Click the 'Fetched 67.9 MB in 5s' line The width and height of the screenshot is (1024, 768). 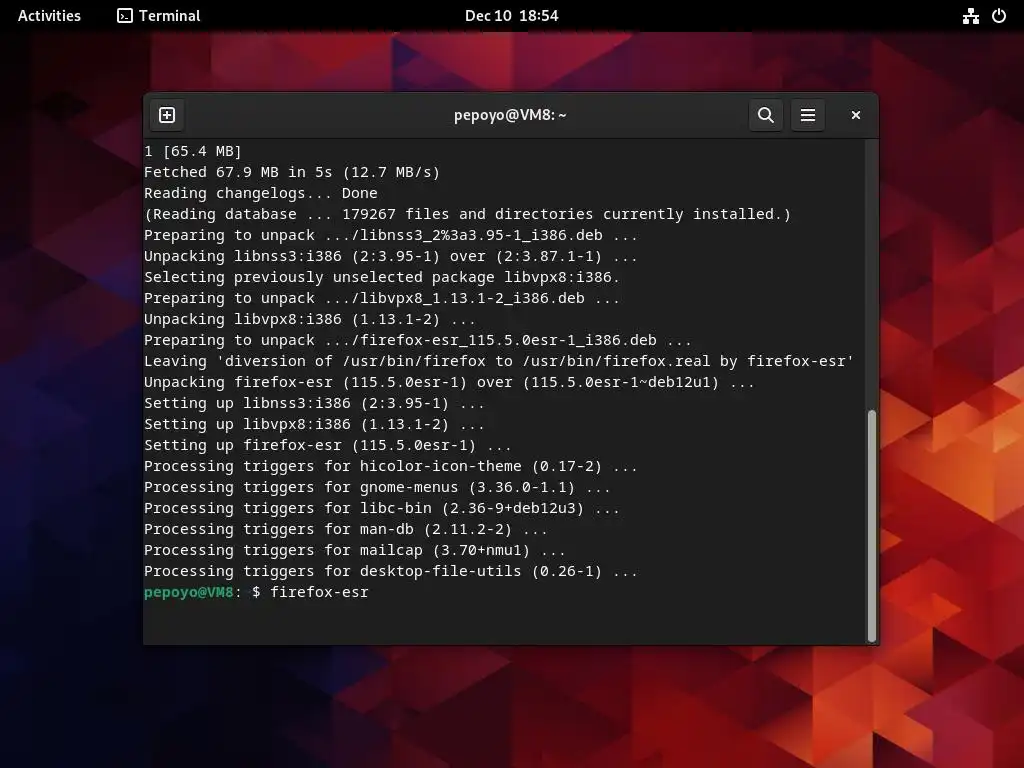pyautogui.click(x=292, y=172)
